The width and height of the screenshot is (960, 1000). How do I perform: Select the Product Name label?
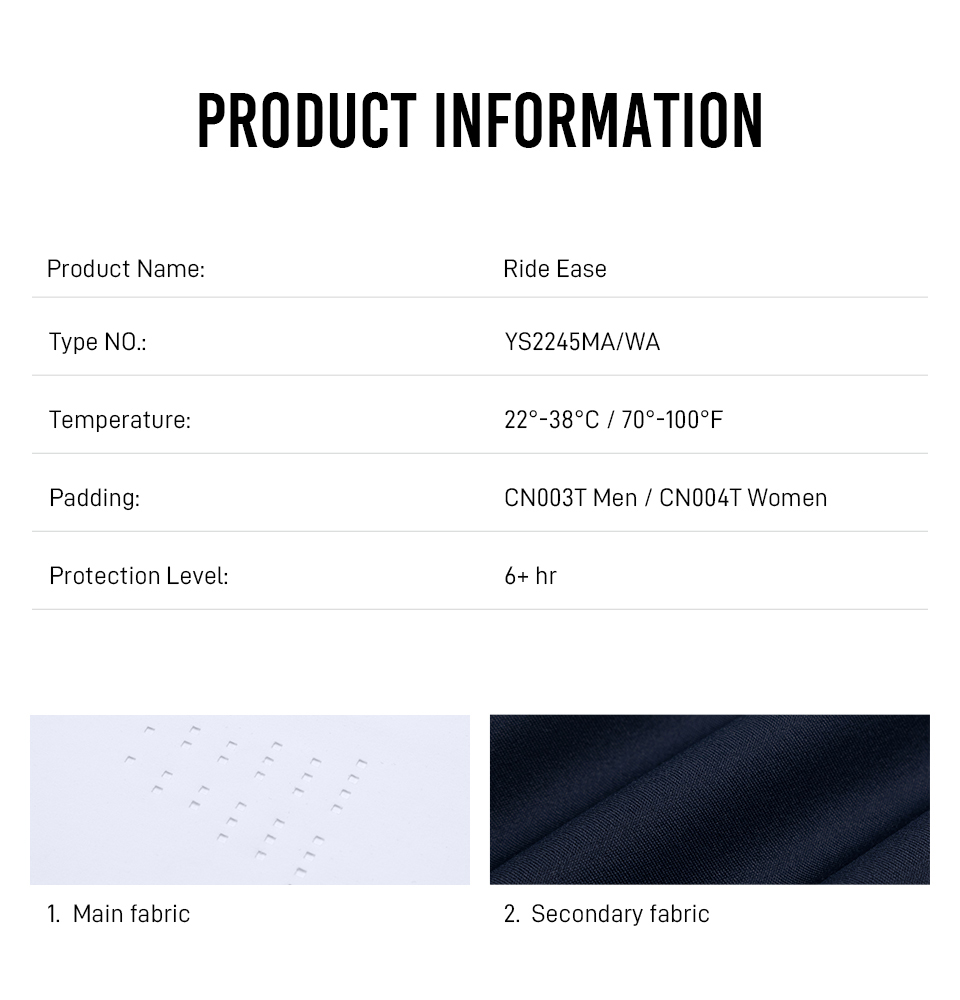coord(126,268)
